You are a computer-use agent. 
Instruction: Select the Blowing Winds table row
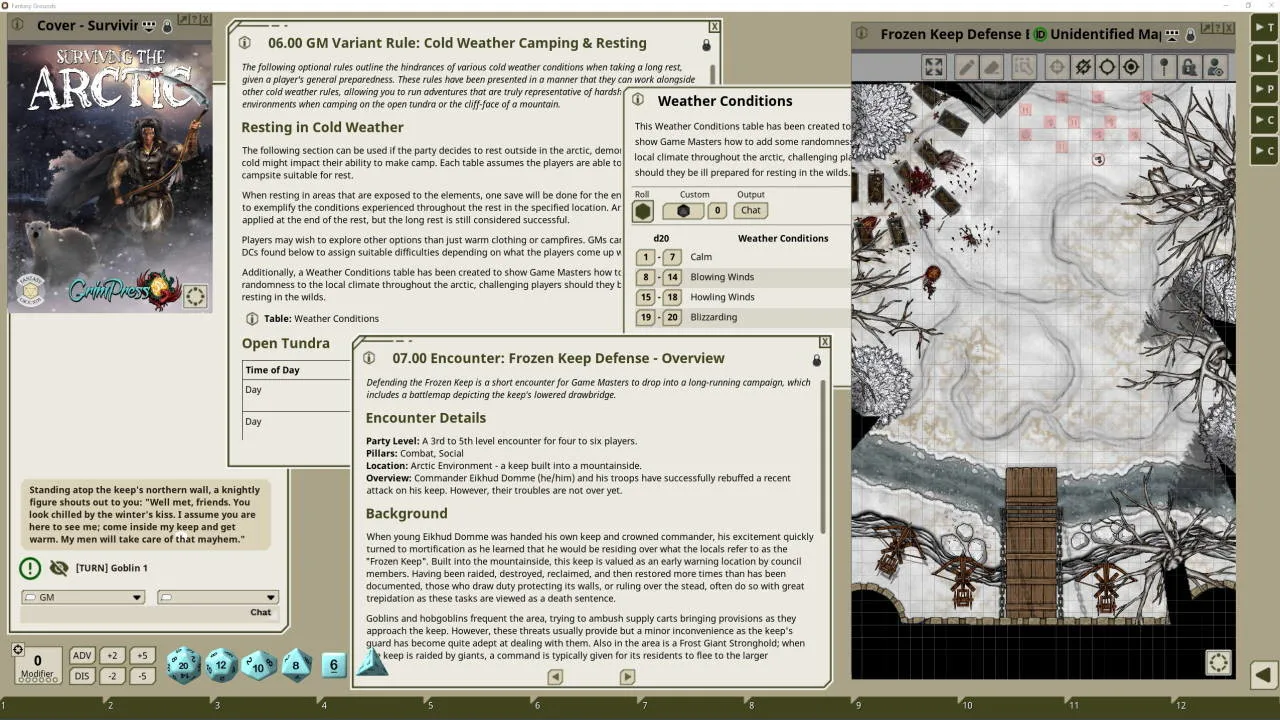click(742, 277)
